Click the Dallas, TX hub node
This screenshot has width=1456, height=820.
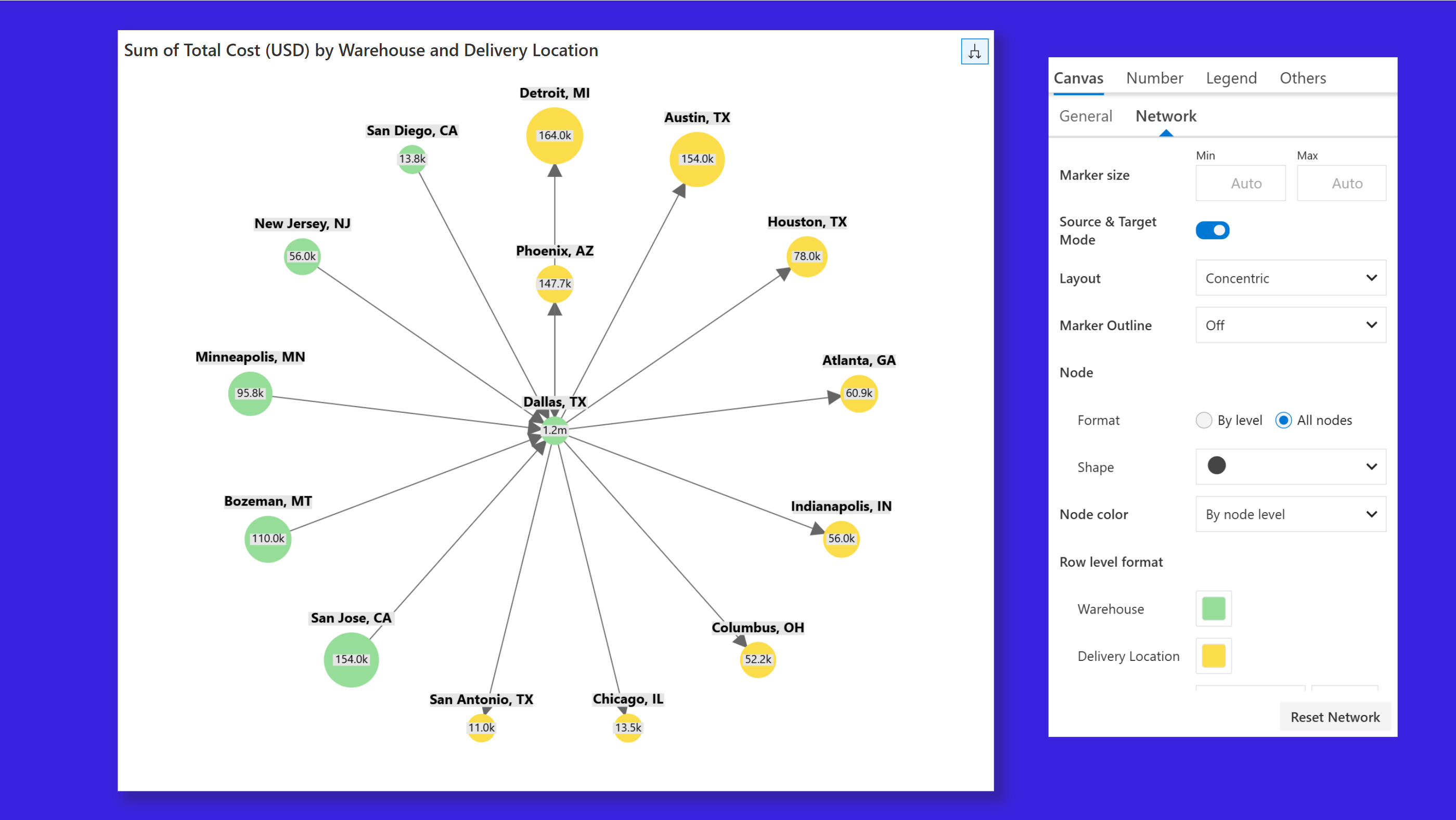[x=555, y=431]
